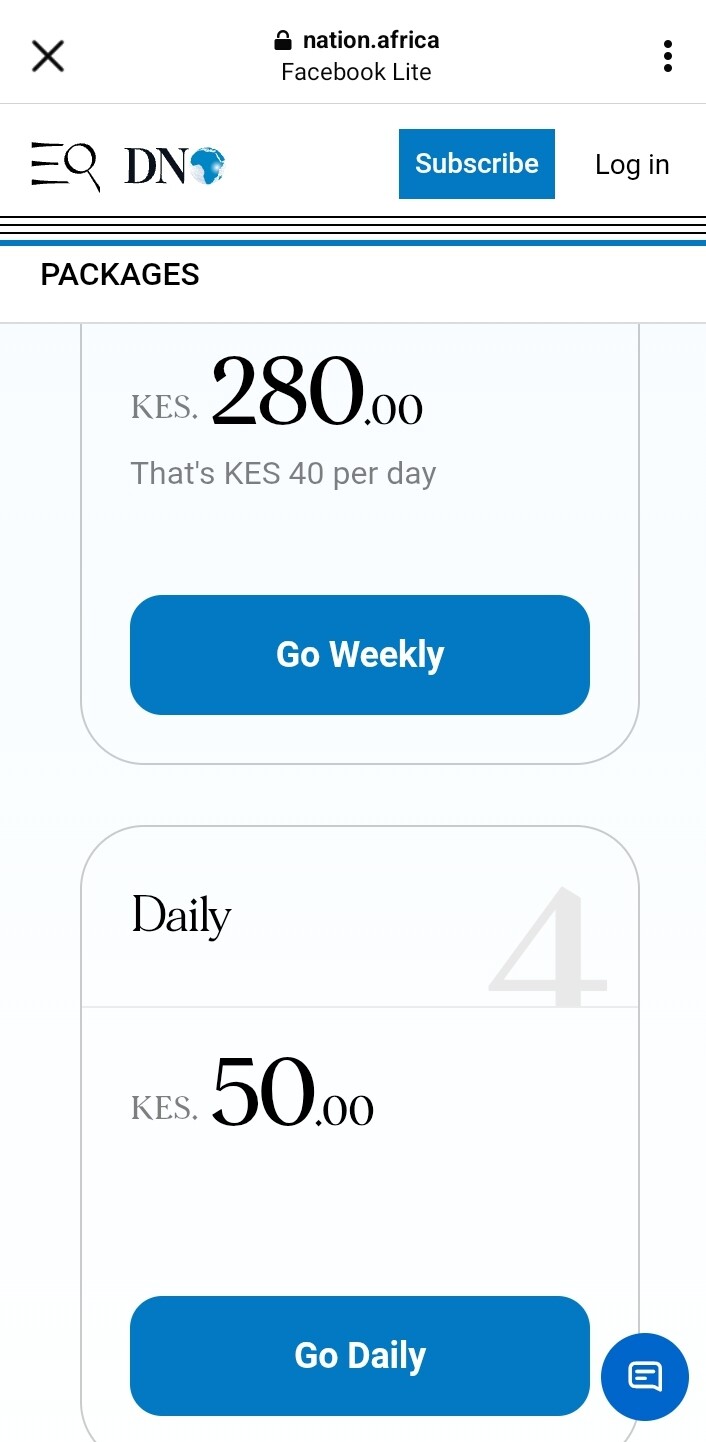Viewport: 706px width, 1442px height.
Task: Click the Log in link
Action: point(632,165)
